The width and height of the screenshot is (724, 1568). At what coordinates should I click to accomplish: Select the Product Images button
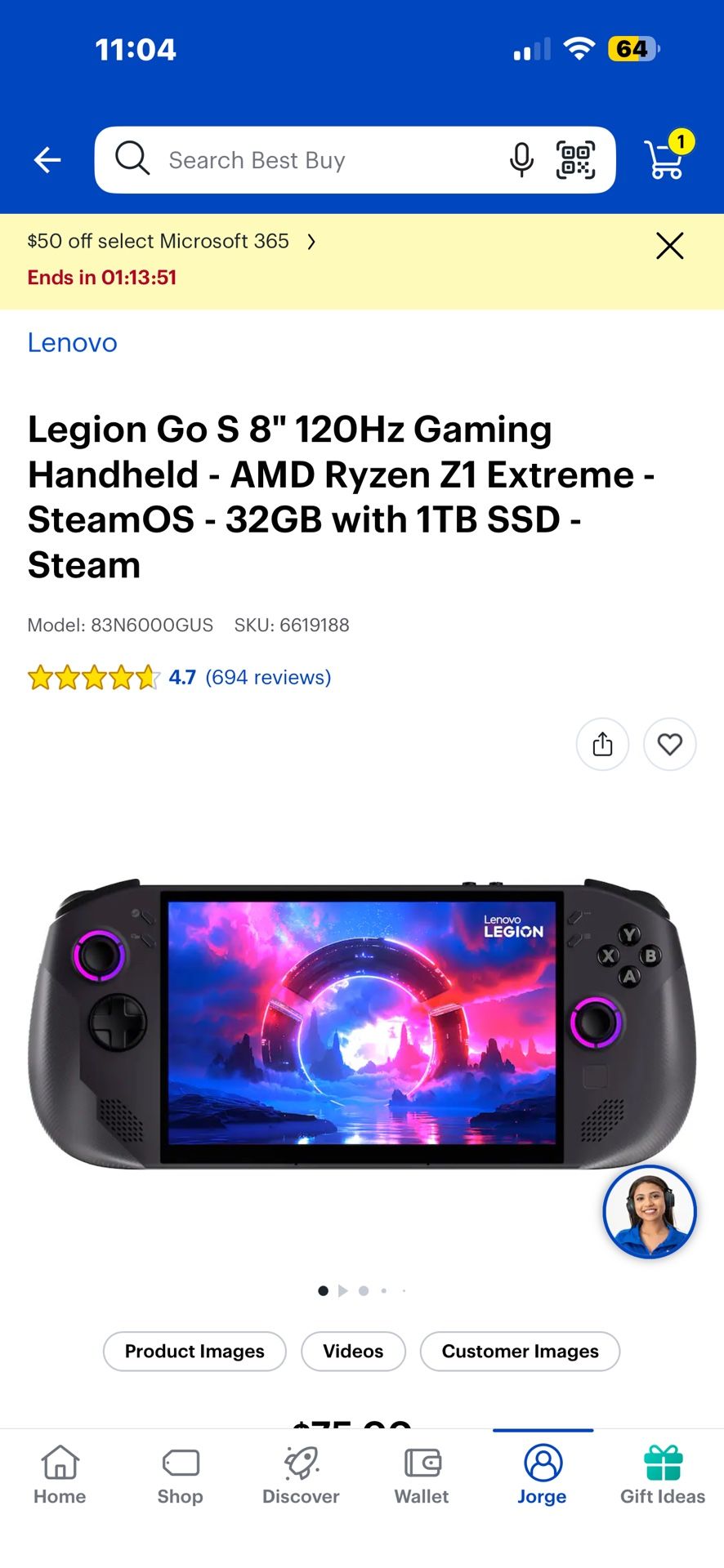coord(194,1352)
